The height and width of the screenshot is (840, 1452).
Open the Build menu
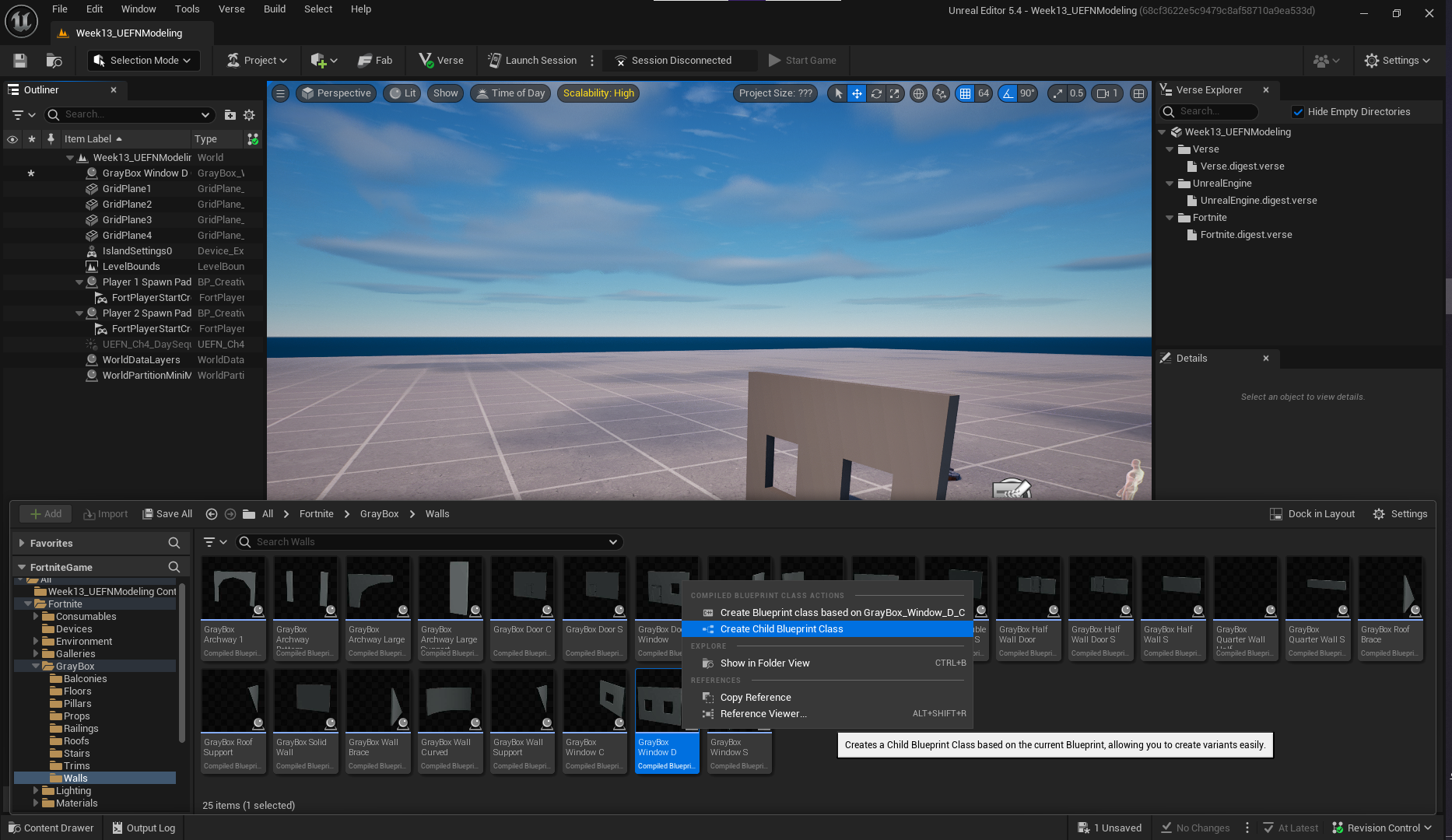(275, 9)
